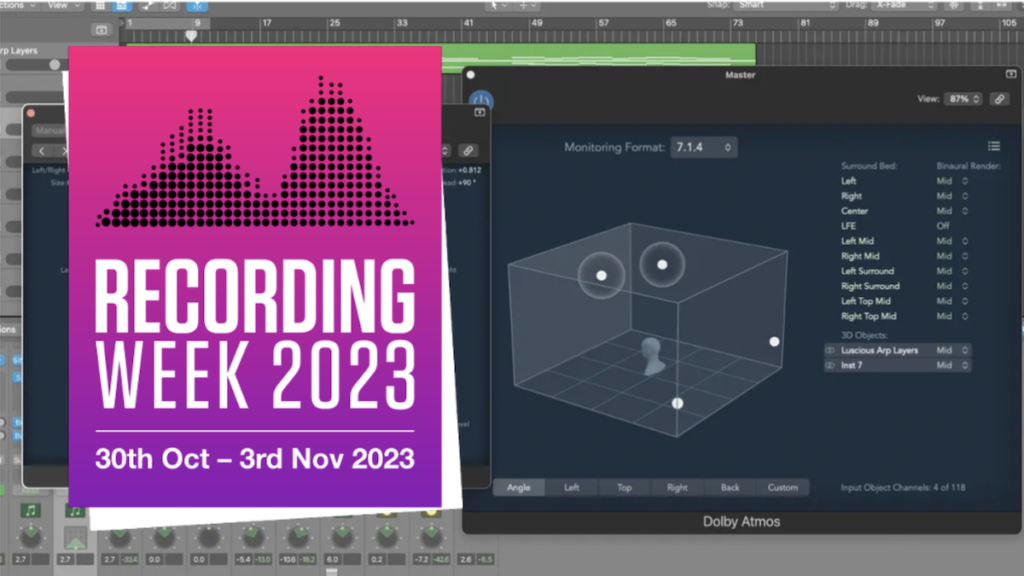Click the waveform zoom icon next to Drag
This screenshot has width=1024, height=576.
click(954, 5)
